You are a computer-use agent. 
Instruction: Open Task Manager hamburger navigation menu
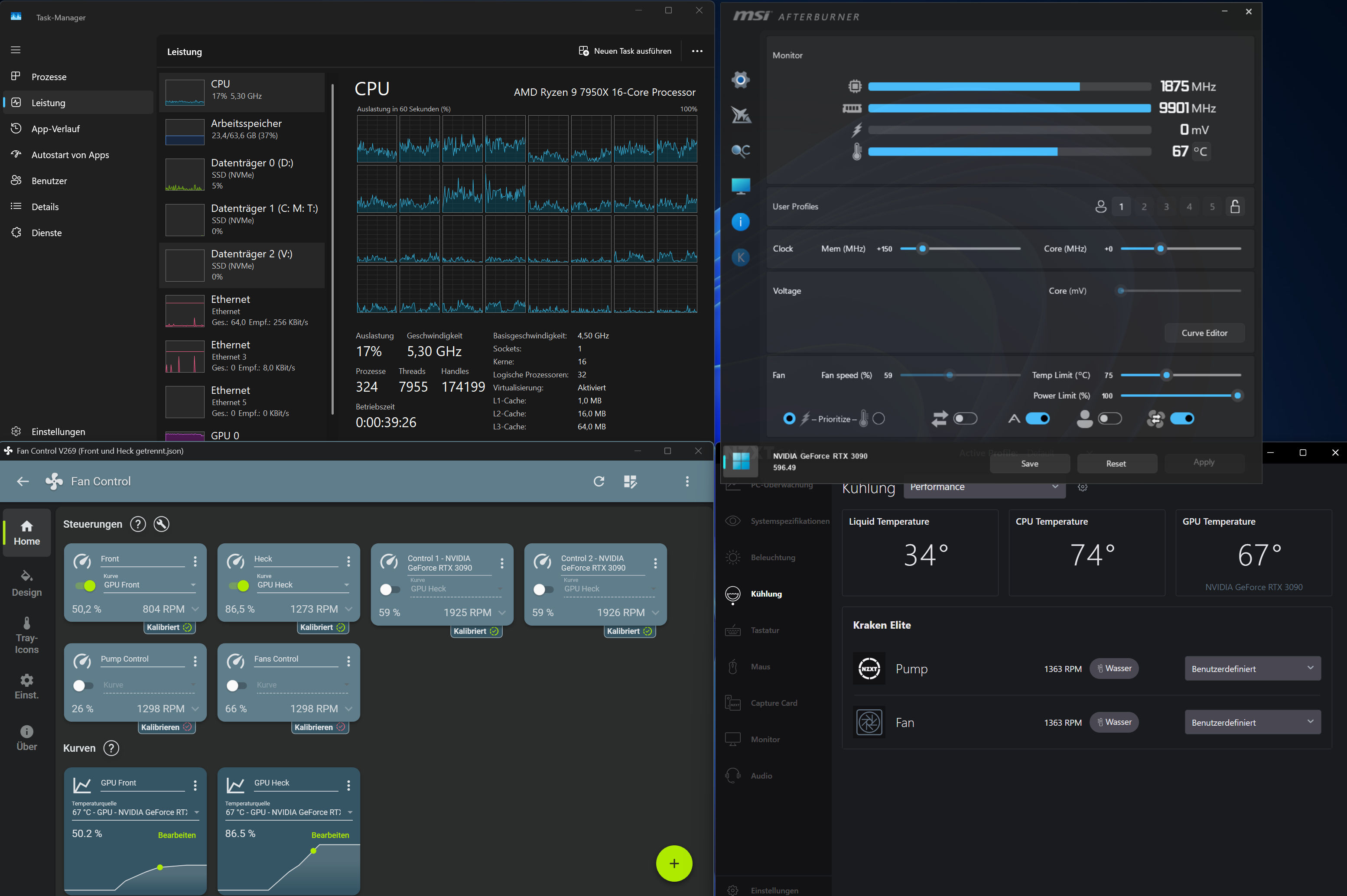pos(16,50)
